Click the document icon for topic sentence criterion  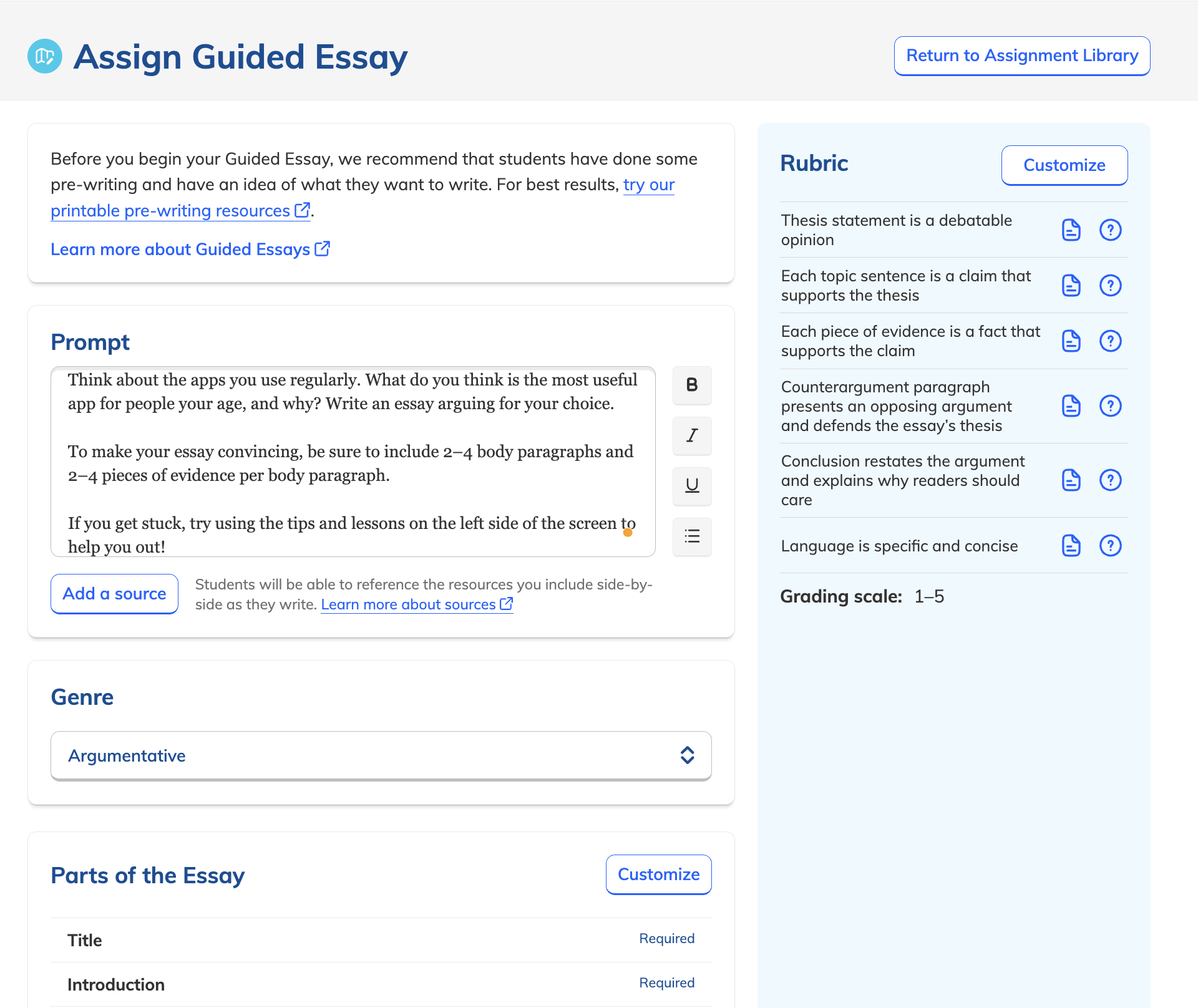1071,286
